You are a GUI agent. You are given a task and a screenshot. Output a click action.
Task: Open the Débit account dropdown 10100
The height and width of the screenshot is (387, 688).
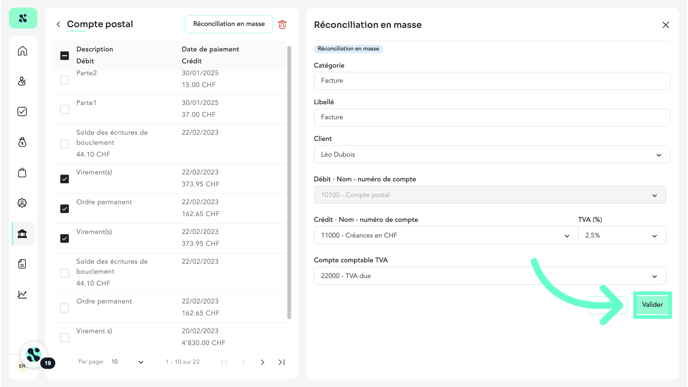(x=490, y=195)
